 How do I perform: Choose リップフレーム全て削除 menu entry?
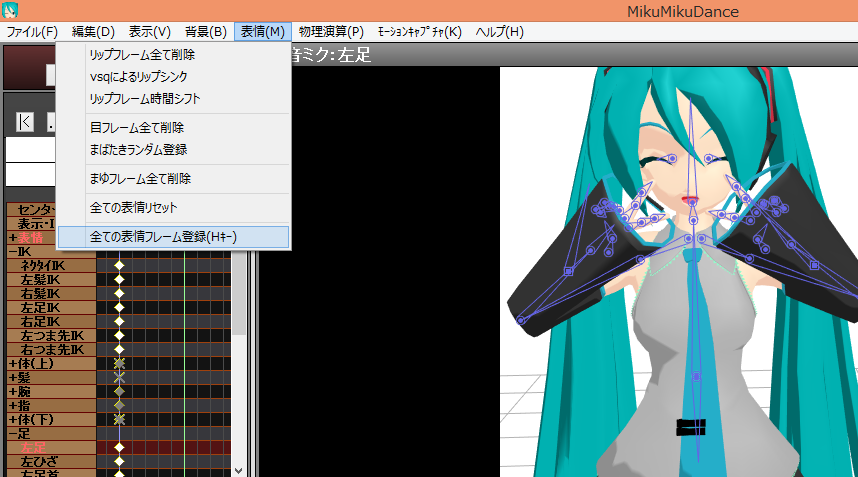tap(173, 55)
